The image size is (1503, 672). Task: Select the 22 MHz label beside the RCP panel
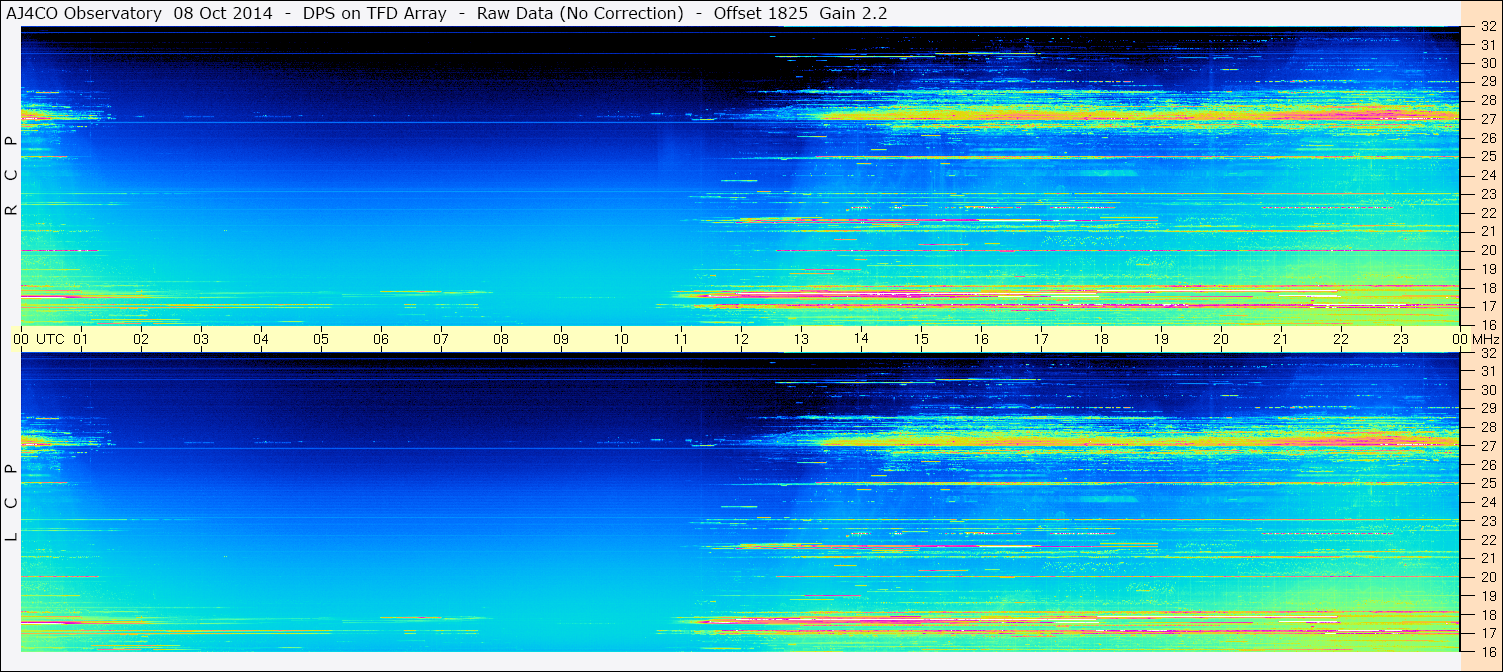click(1488, 213)
